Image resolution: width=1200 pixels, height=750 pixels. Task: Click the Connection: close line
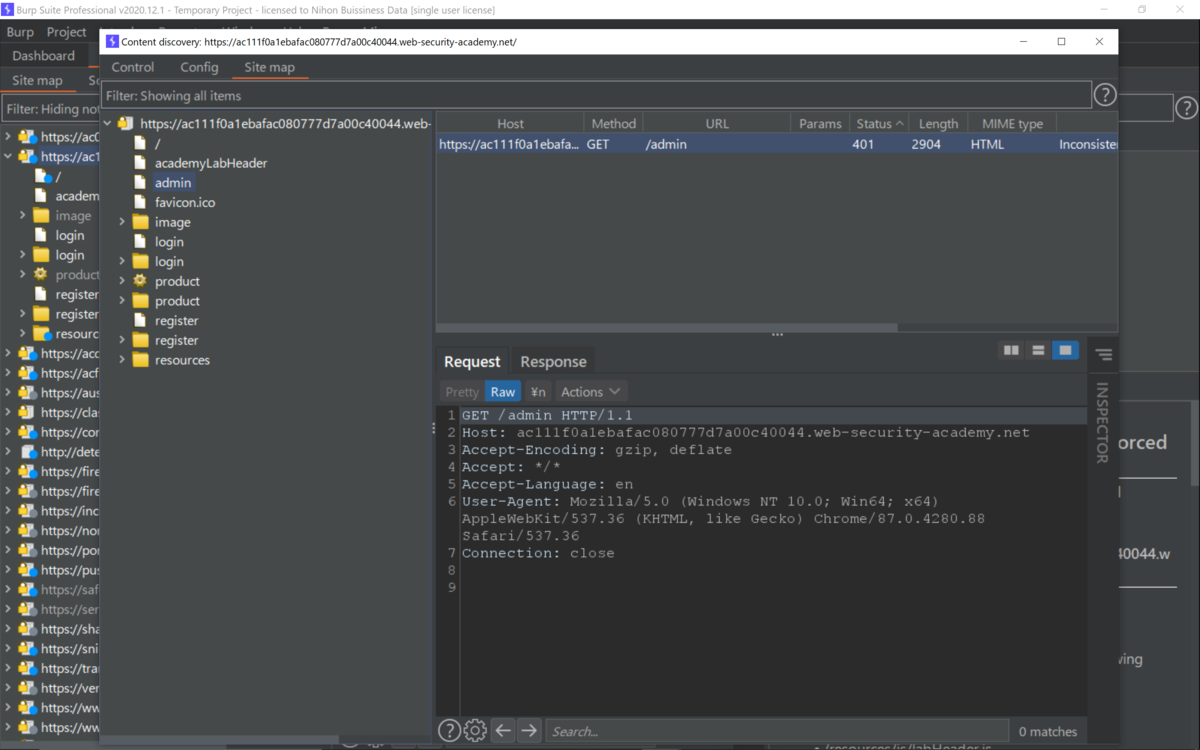(x=538, y=553)
